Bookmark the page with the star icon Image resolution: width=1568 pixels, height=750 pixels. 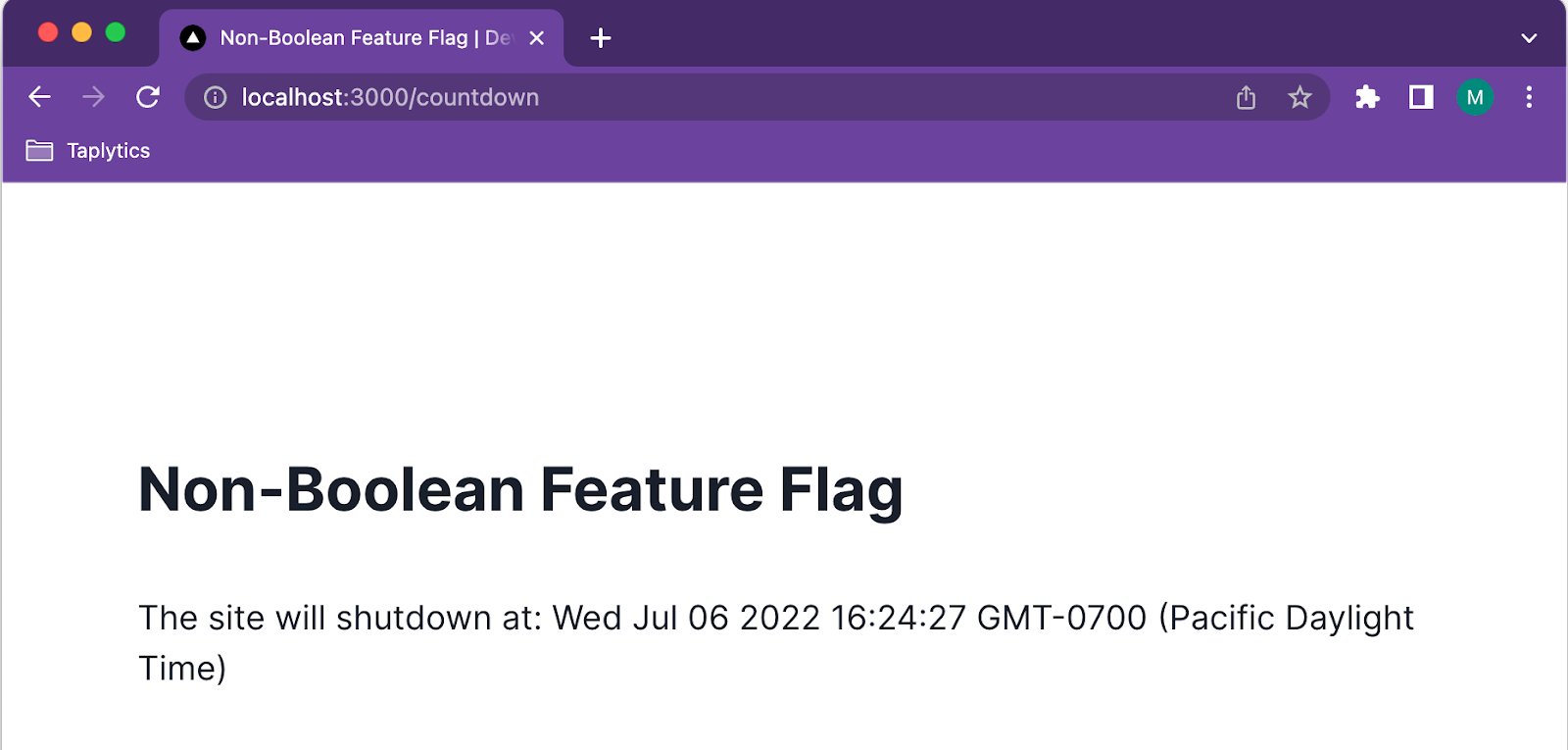[x=1299, y=97]
